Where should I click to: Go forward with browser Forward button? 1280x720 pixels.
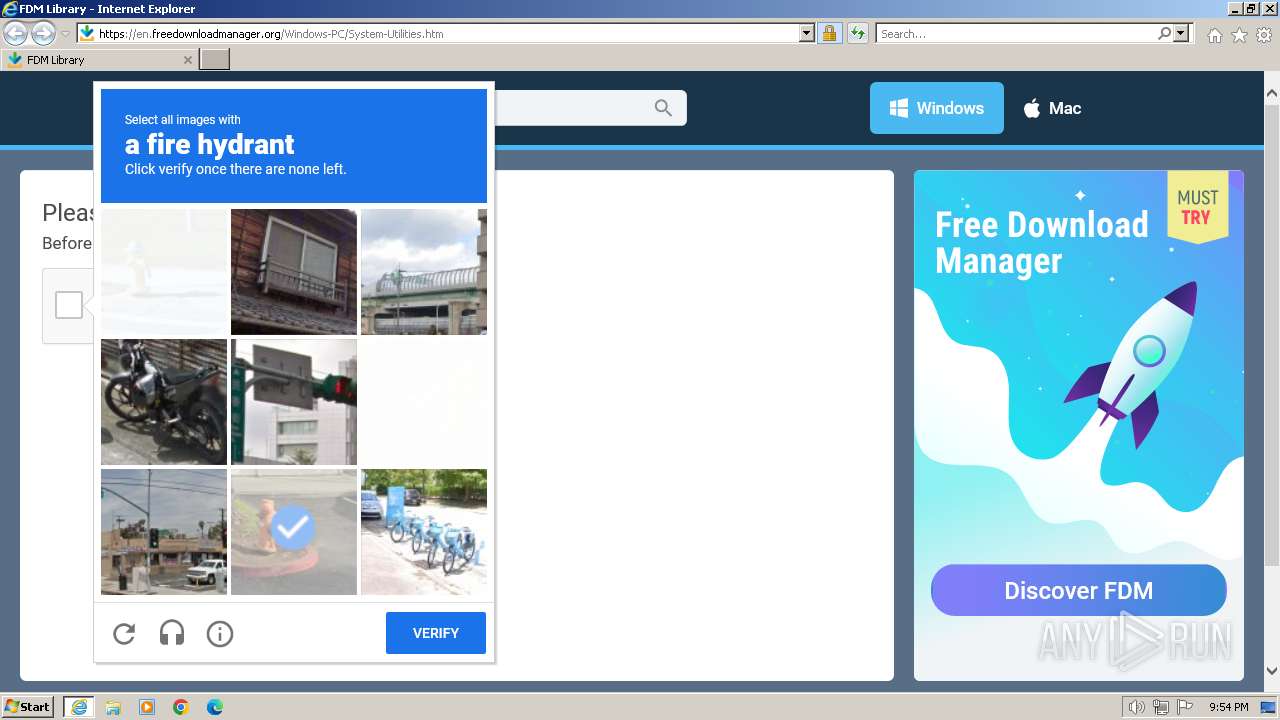pyautogui.click(x=43, y=33)
